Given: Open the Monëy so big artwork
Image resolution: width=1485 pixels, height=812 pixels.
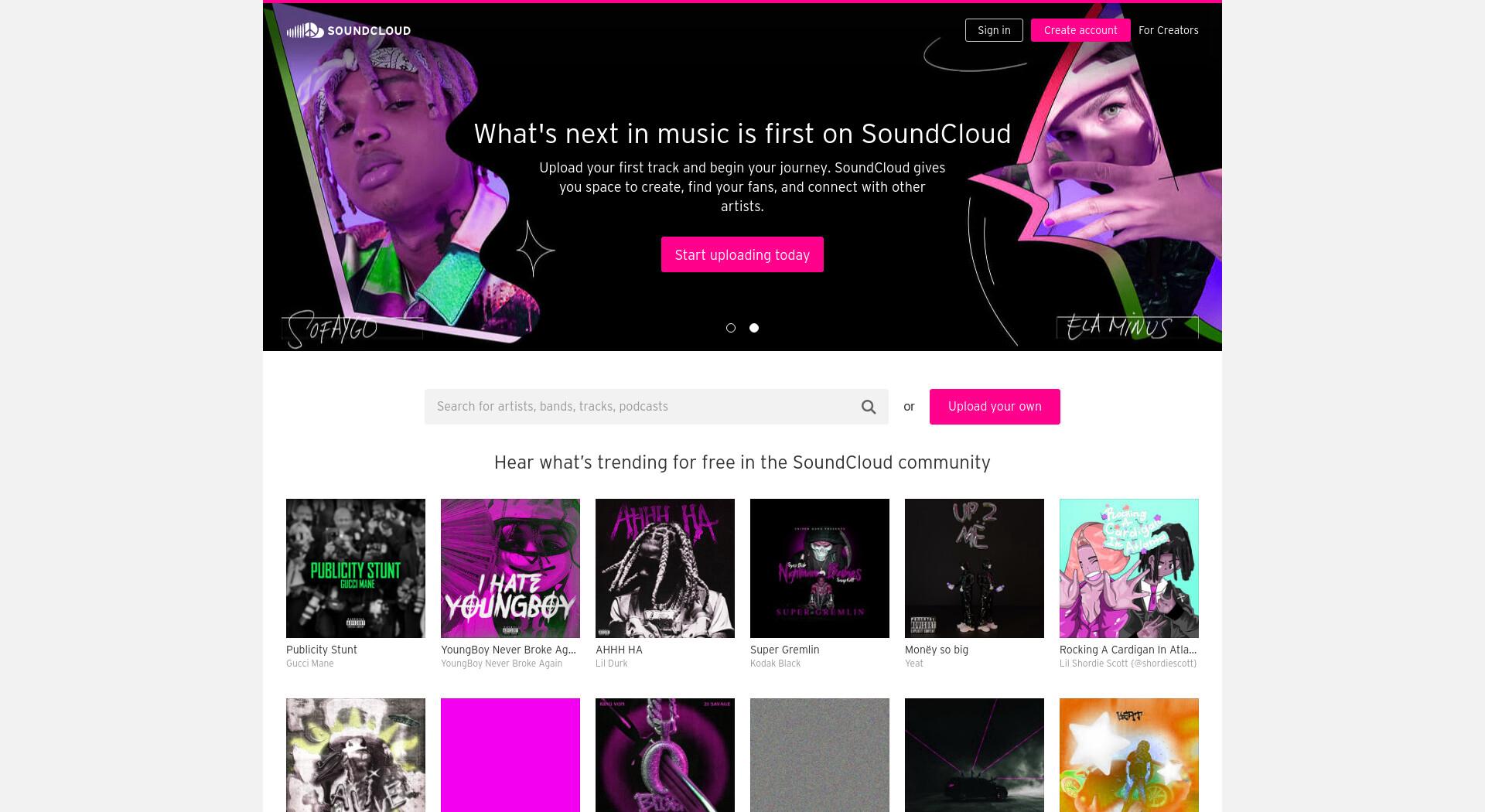Looking at the screenshot, I should tap(975, 568).
